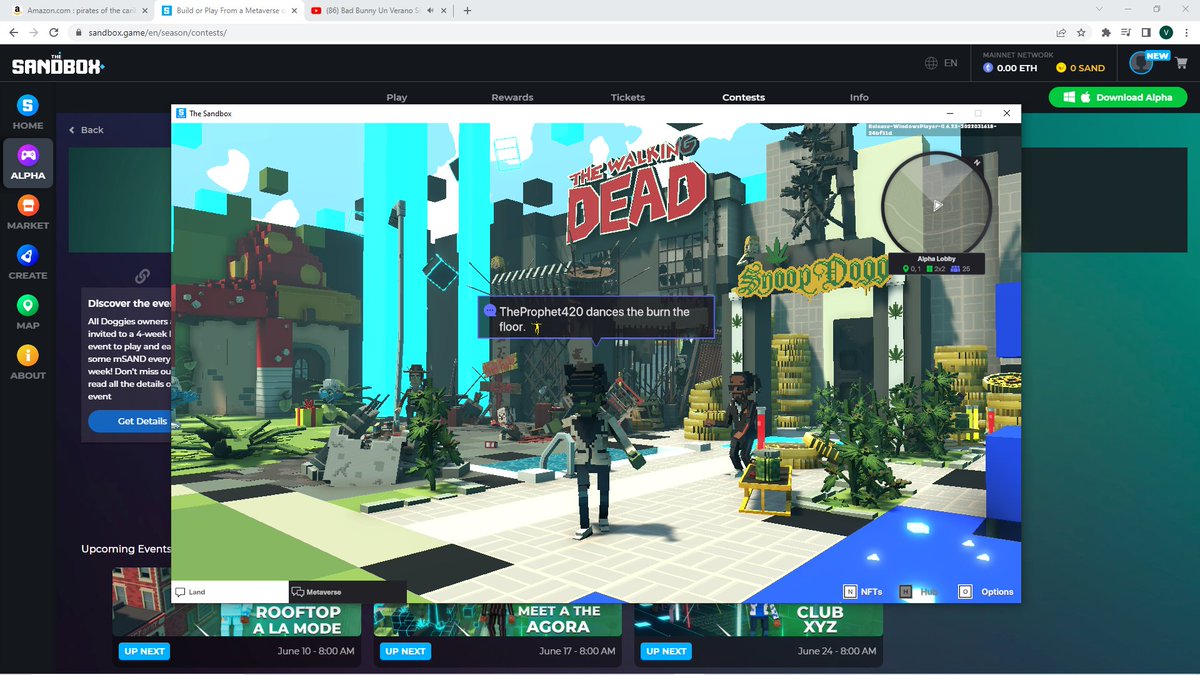Switch to the Amazon browser tab
The image size is (1200, 675).
point(78,10)
